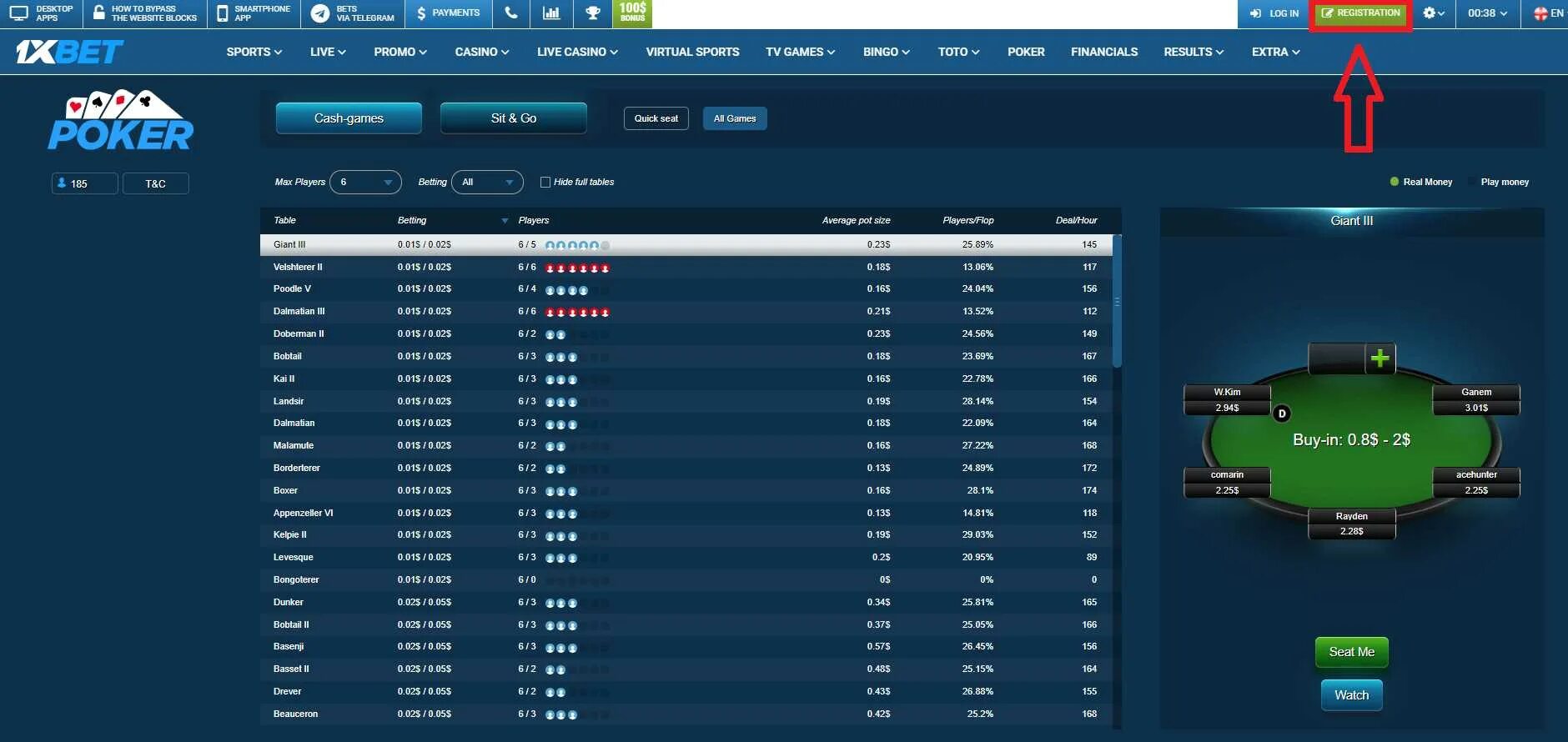
Task: Open Financials menu item
Action: pos(1104,52)
